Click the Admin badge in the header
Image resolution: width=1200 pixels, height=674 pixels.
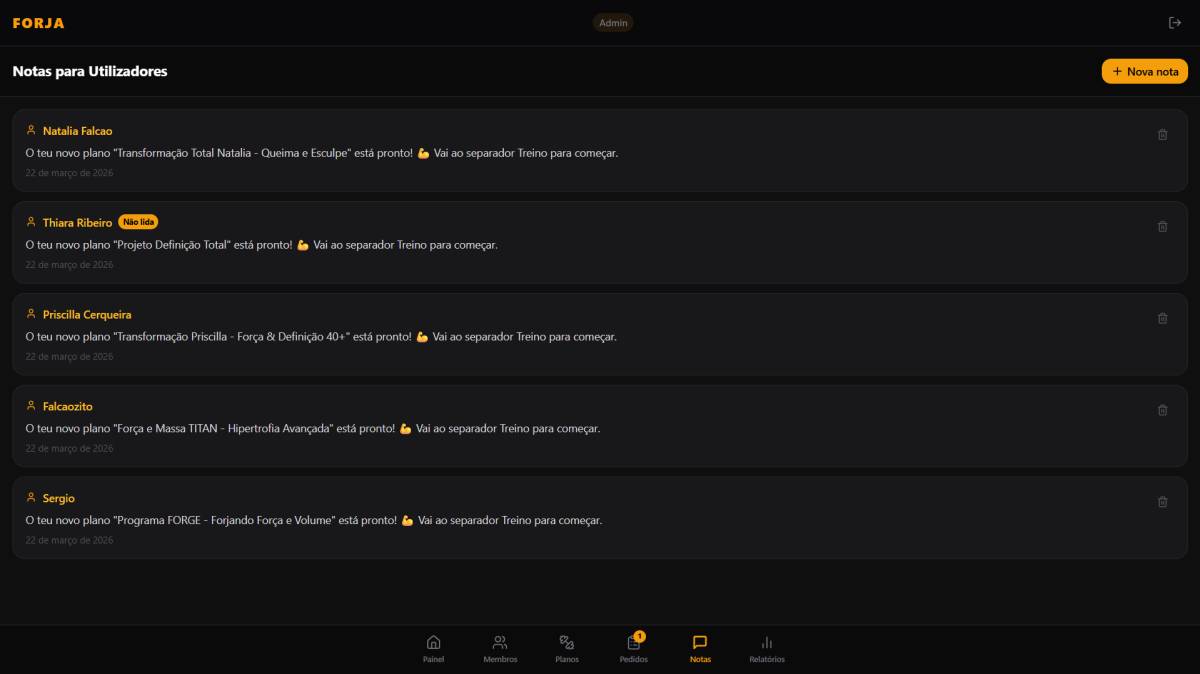(x=613, y=23)
